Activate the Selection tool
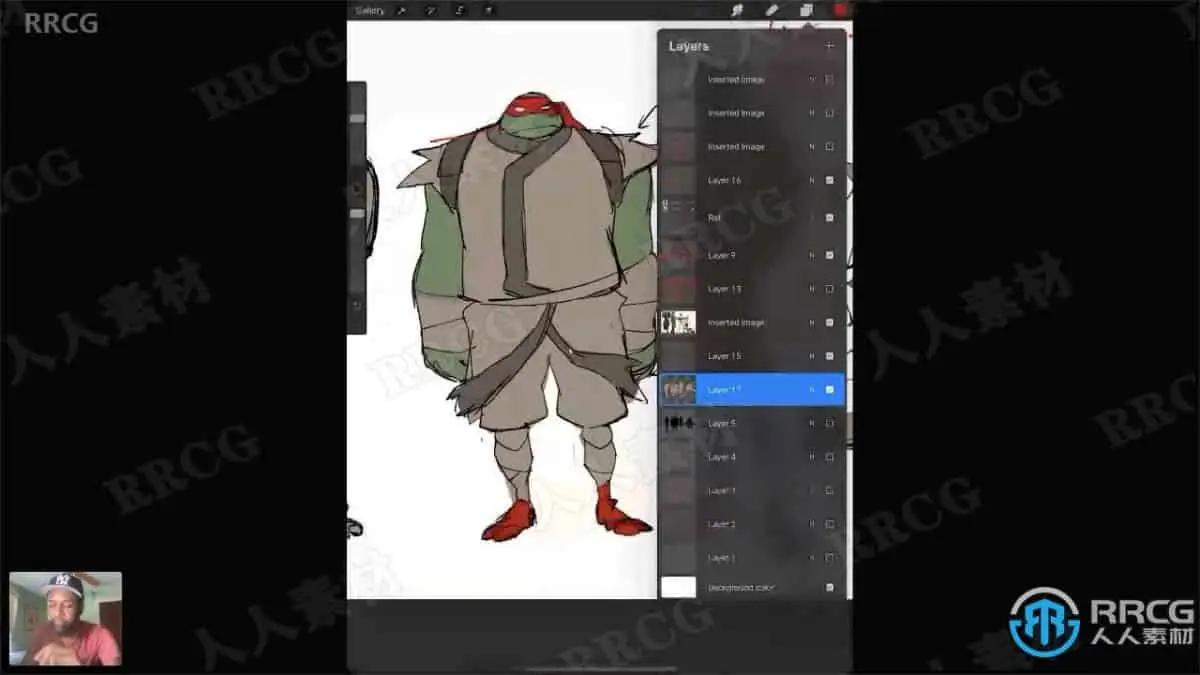The image size is (1200, 675). [x=460, y=11]
